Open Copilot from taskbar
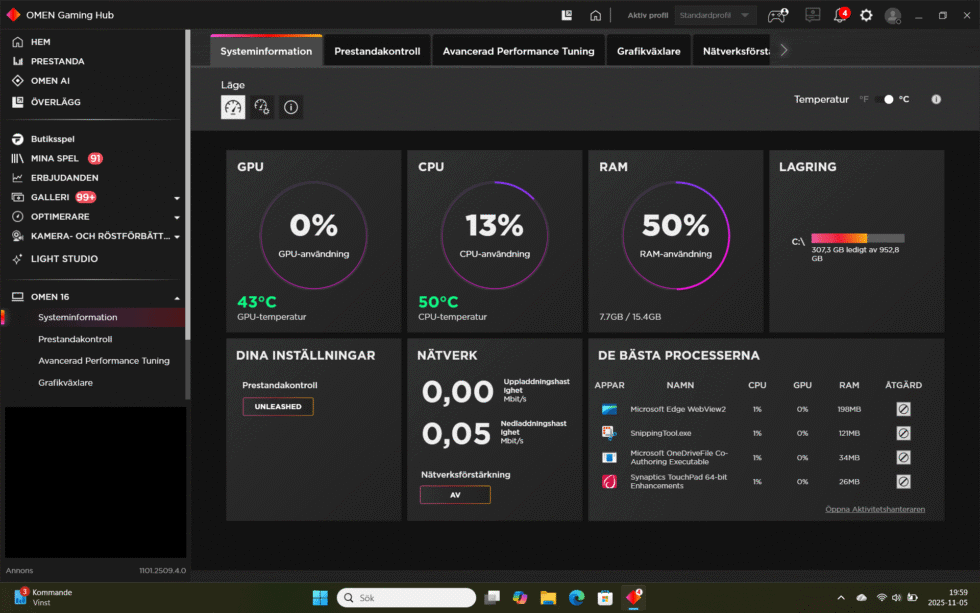This screenshot has height=613, width=980. click(520, 598)
